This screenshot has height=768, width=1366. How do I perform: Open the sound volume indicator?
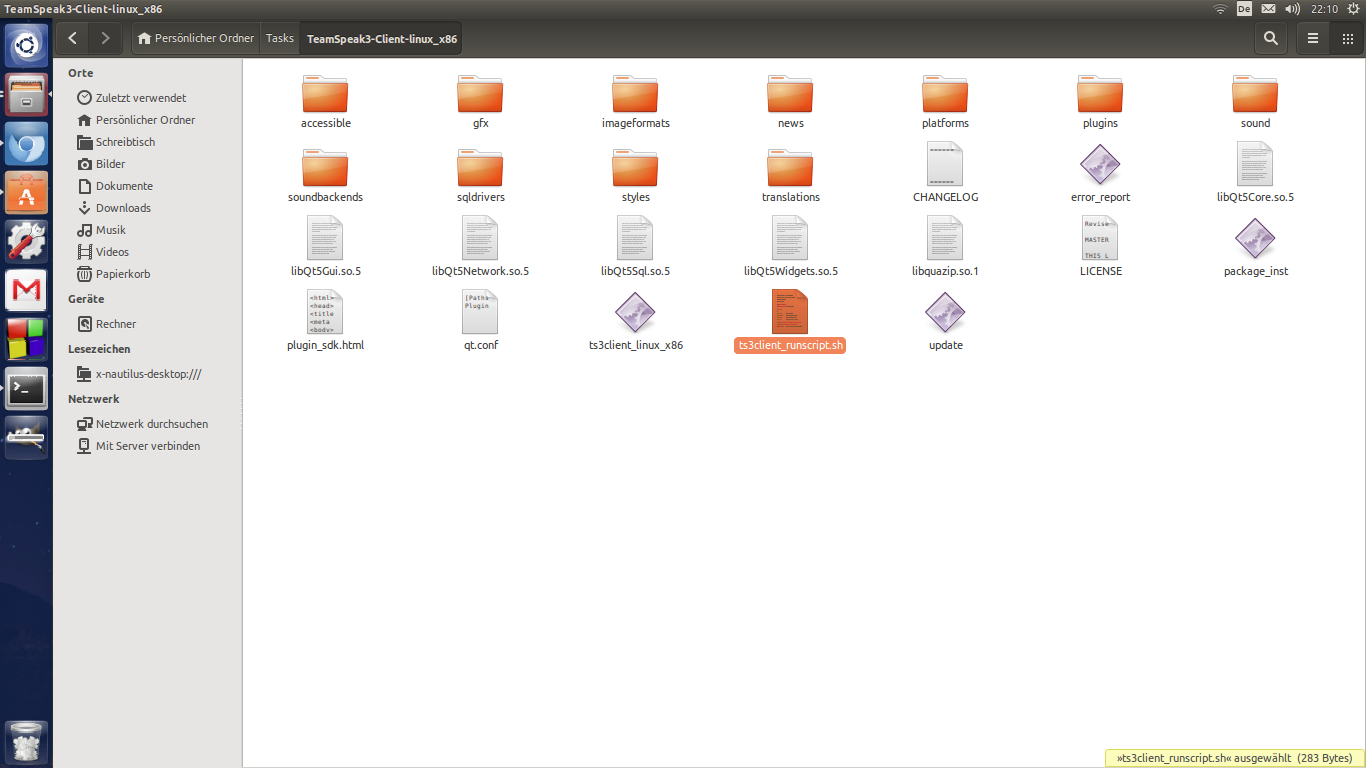pos(1292,9)
